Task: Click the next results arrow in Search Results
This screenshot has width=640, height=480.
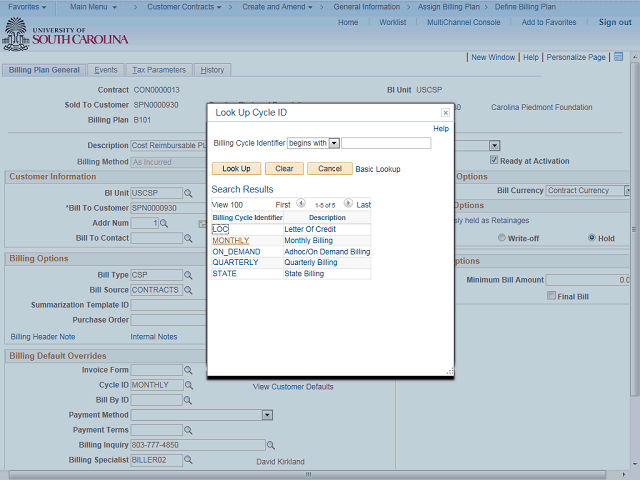Action: coord(348,203)
